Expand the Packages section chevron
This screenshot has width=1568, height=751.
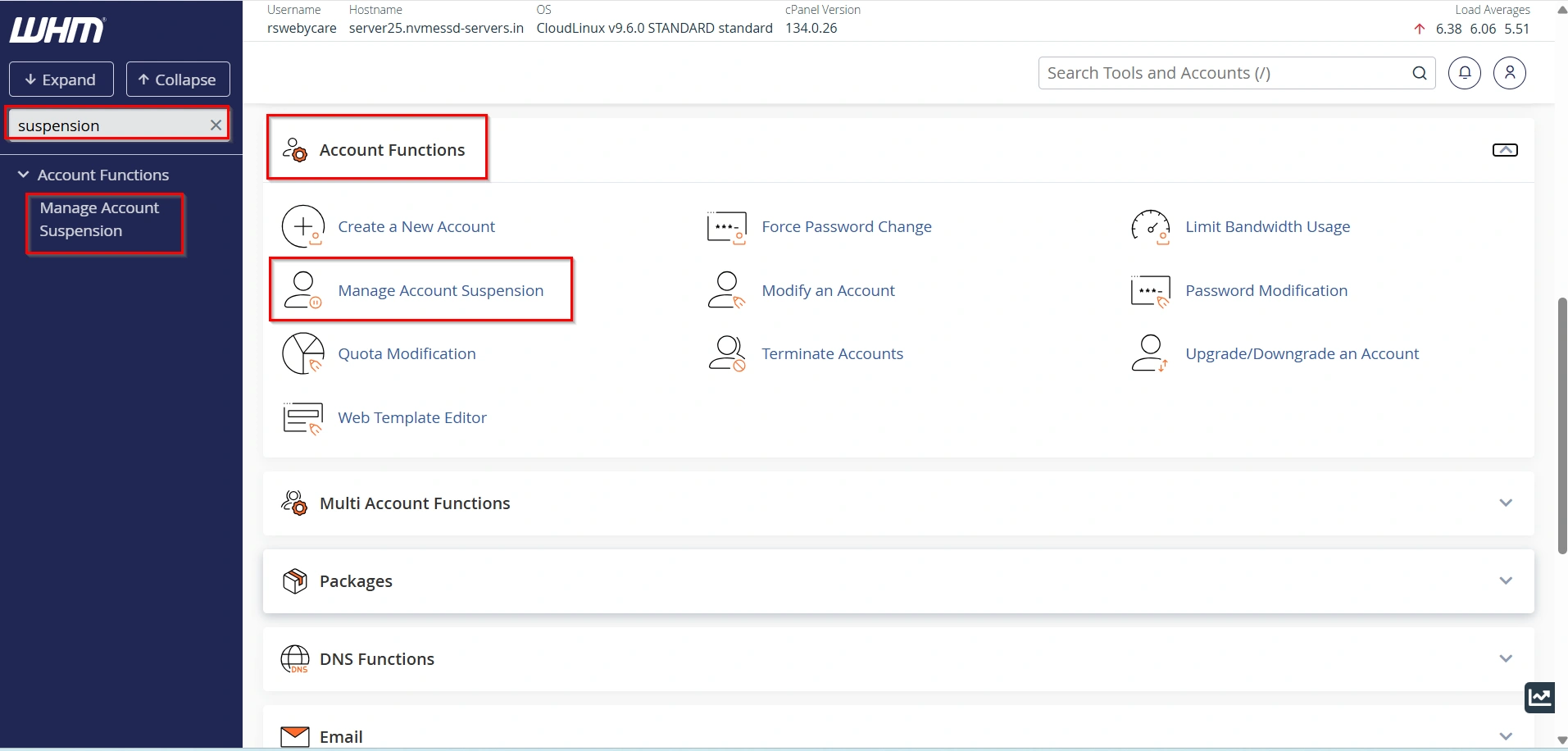1506,580
